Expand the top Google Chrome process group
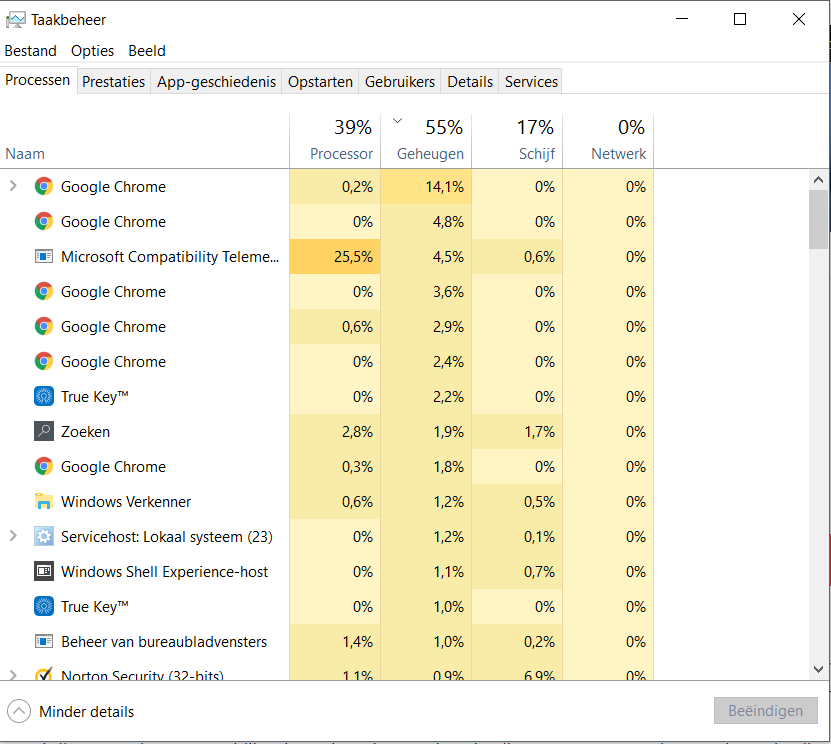Screen dimensions: 831x744 (x=13, y=186)
